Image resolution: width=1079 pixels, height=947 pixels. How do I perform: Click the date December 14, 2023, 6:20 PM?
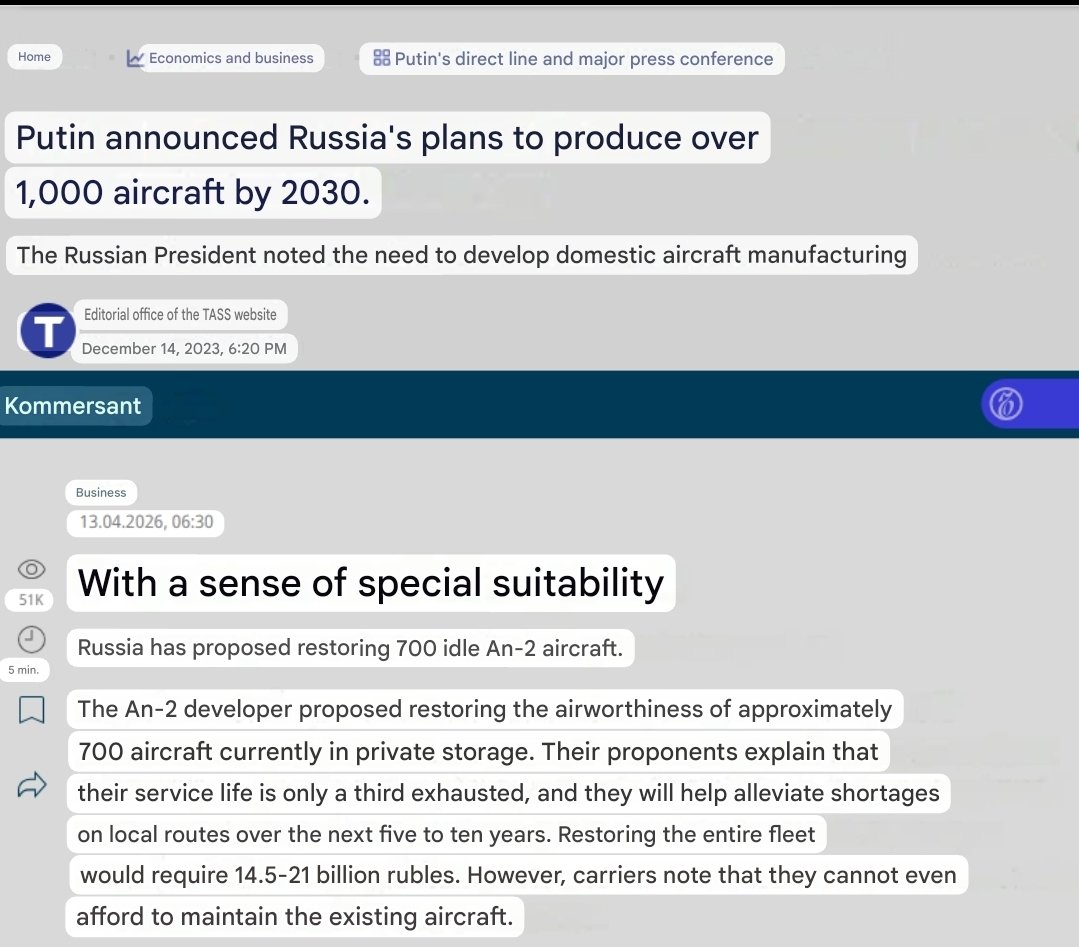[x=184, y=349]
